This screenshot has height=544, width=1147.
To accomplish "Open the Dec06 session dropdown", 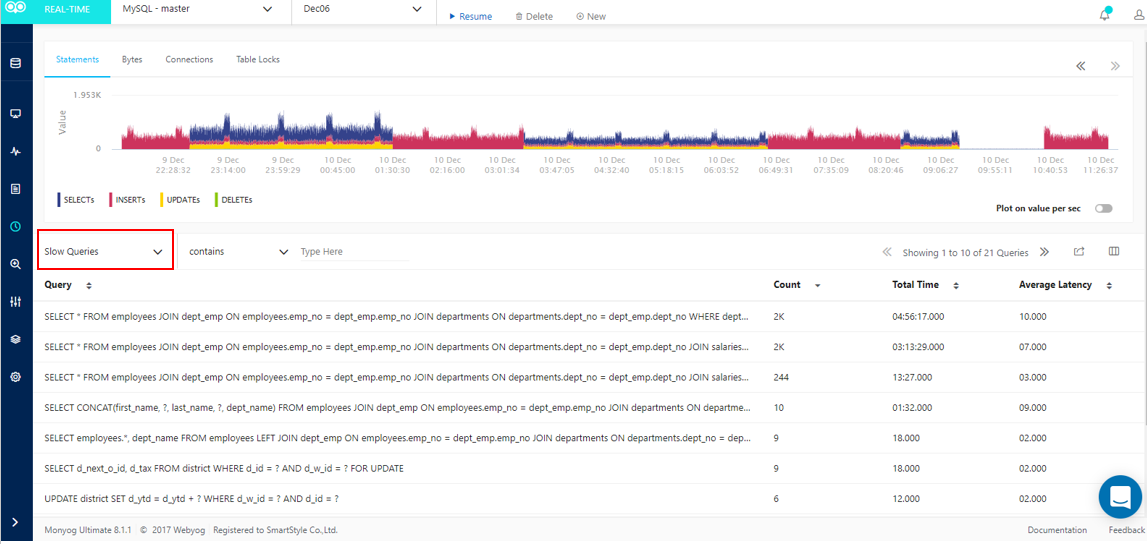I will 364,10.
